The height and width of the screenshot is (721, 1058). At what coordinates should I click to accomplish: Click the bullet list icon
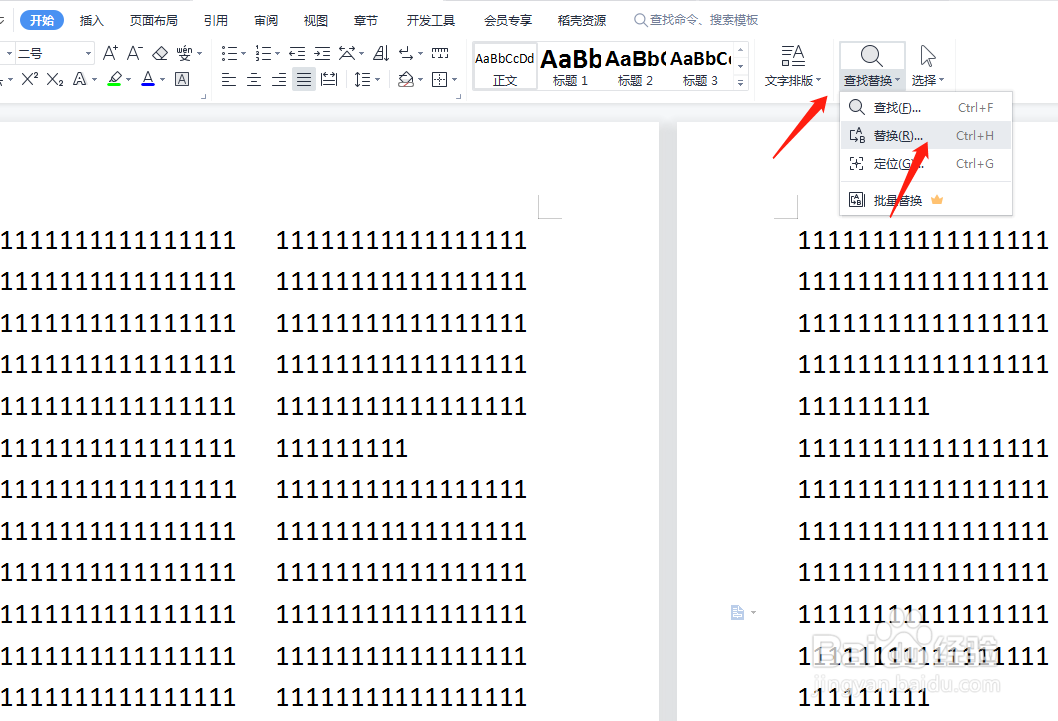click(x=229, y=53)
